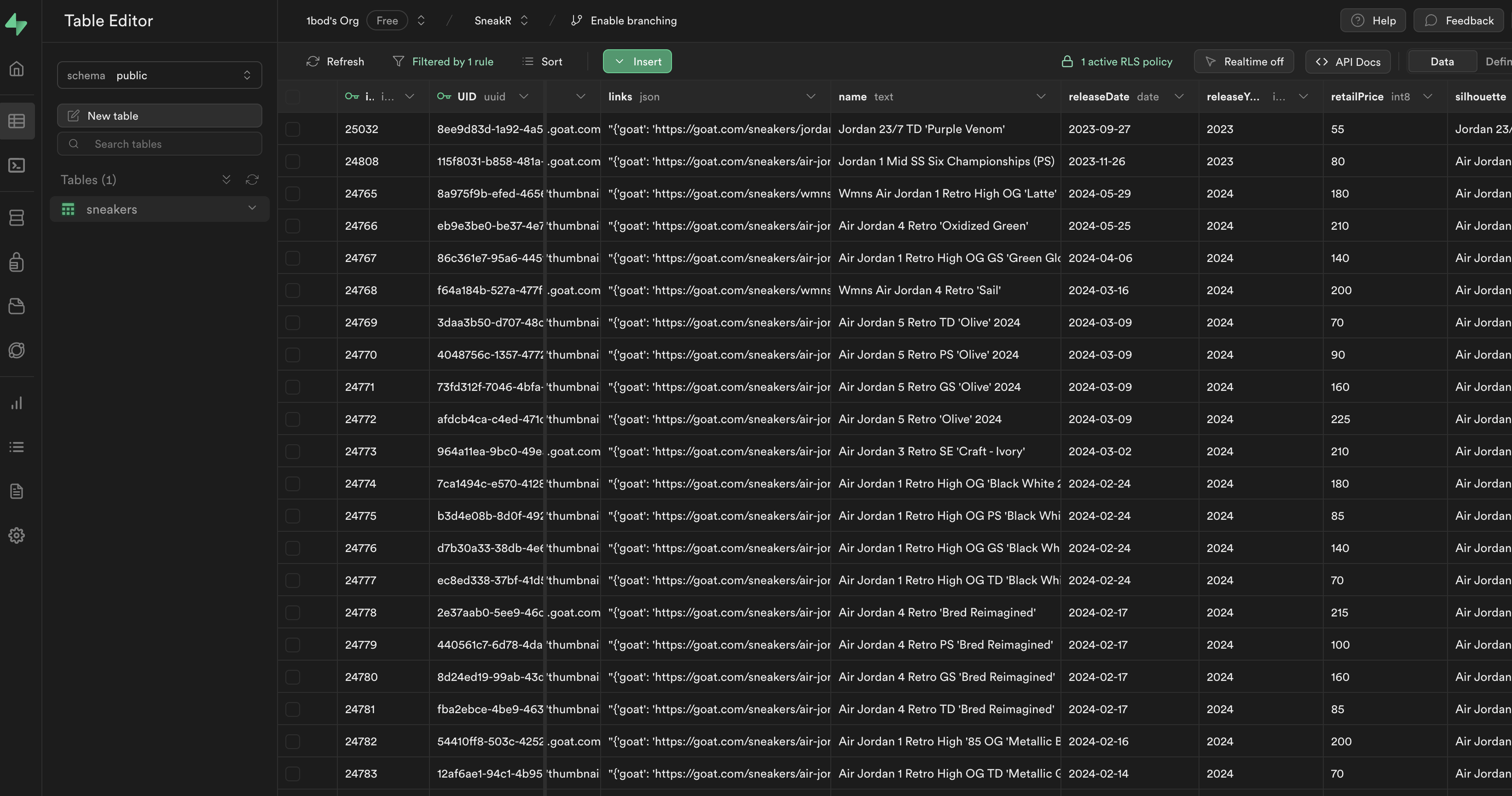Open the links column header menu chevron
The image size is (1512, 796).
(x=811, y=96)
